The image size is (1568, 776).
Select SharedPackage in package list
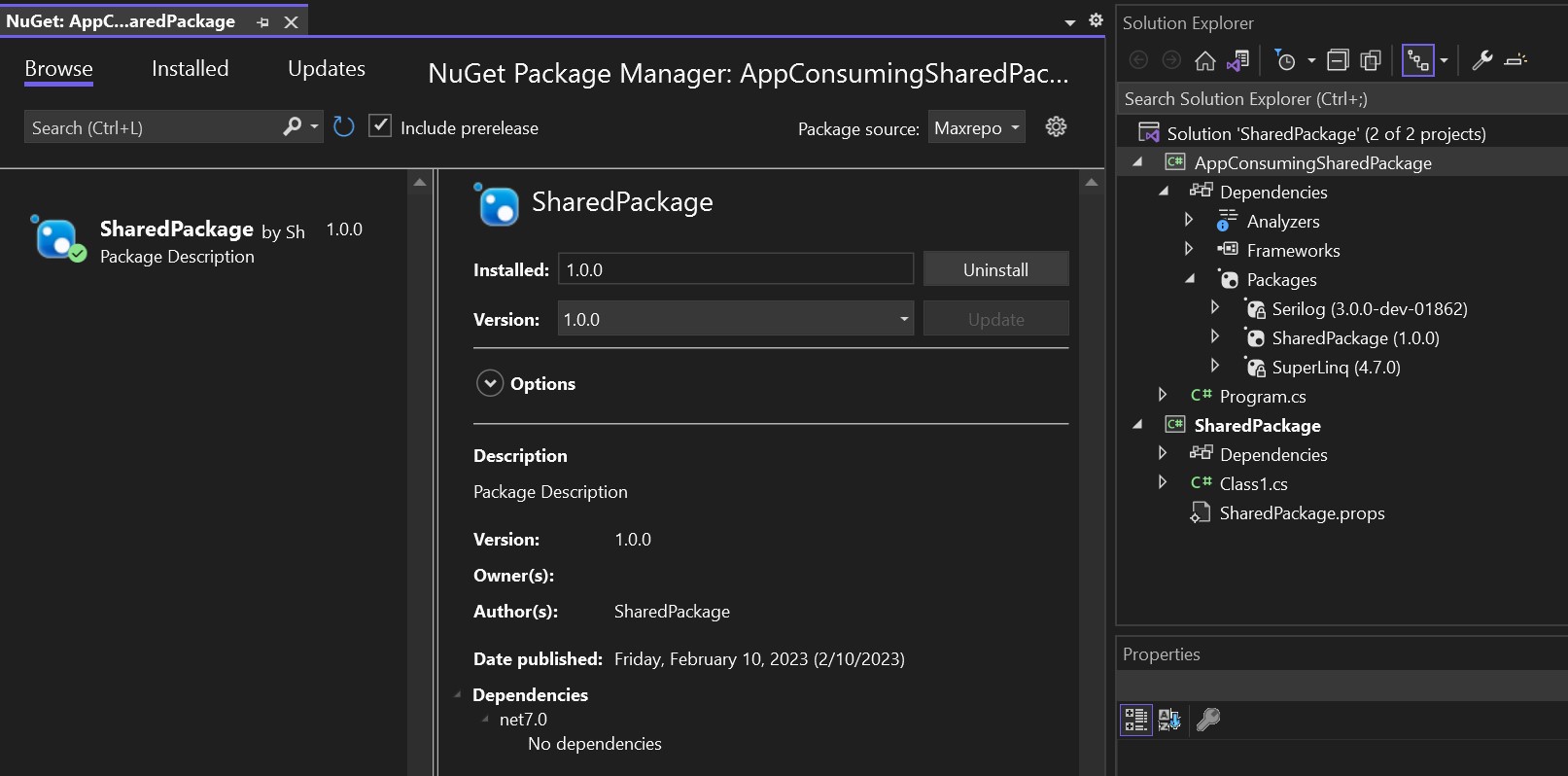click(x=203, y=241)
